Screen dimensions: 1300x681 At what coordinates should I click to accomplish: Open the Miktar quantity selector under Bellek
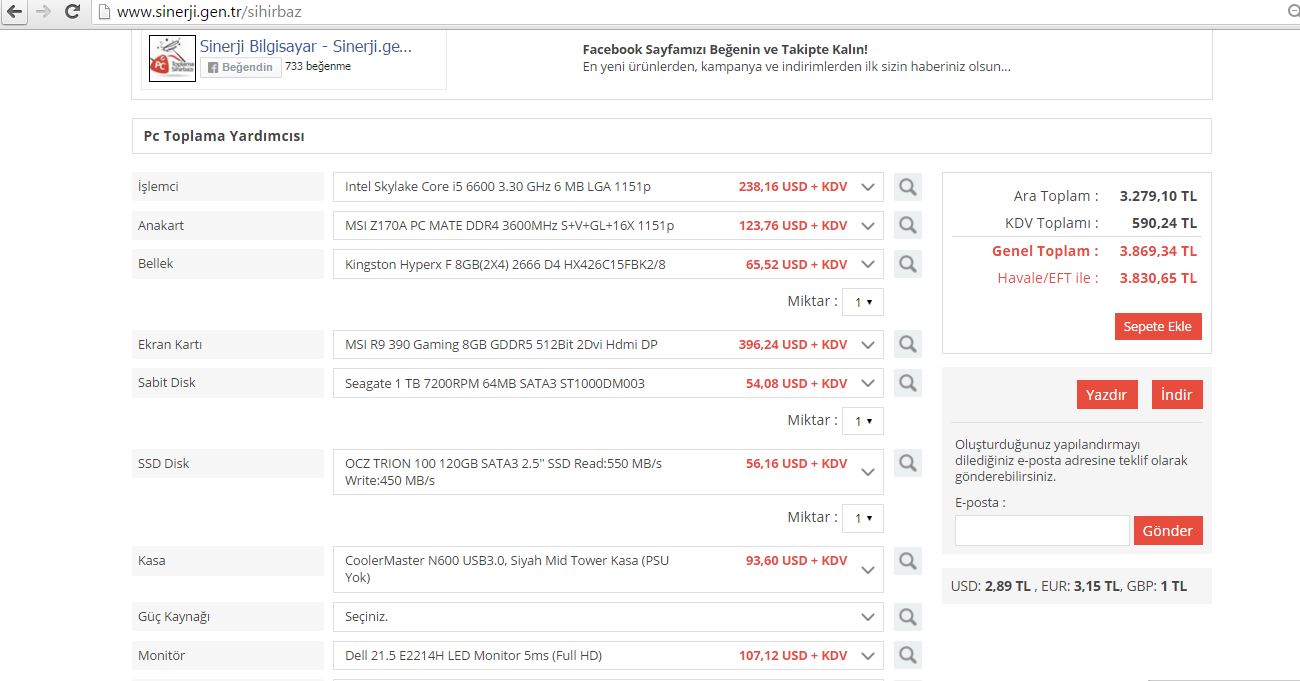(x=863, y=301)
